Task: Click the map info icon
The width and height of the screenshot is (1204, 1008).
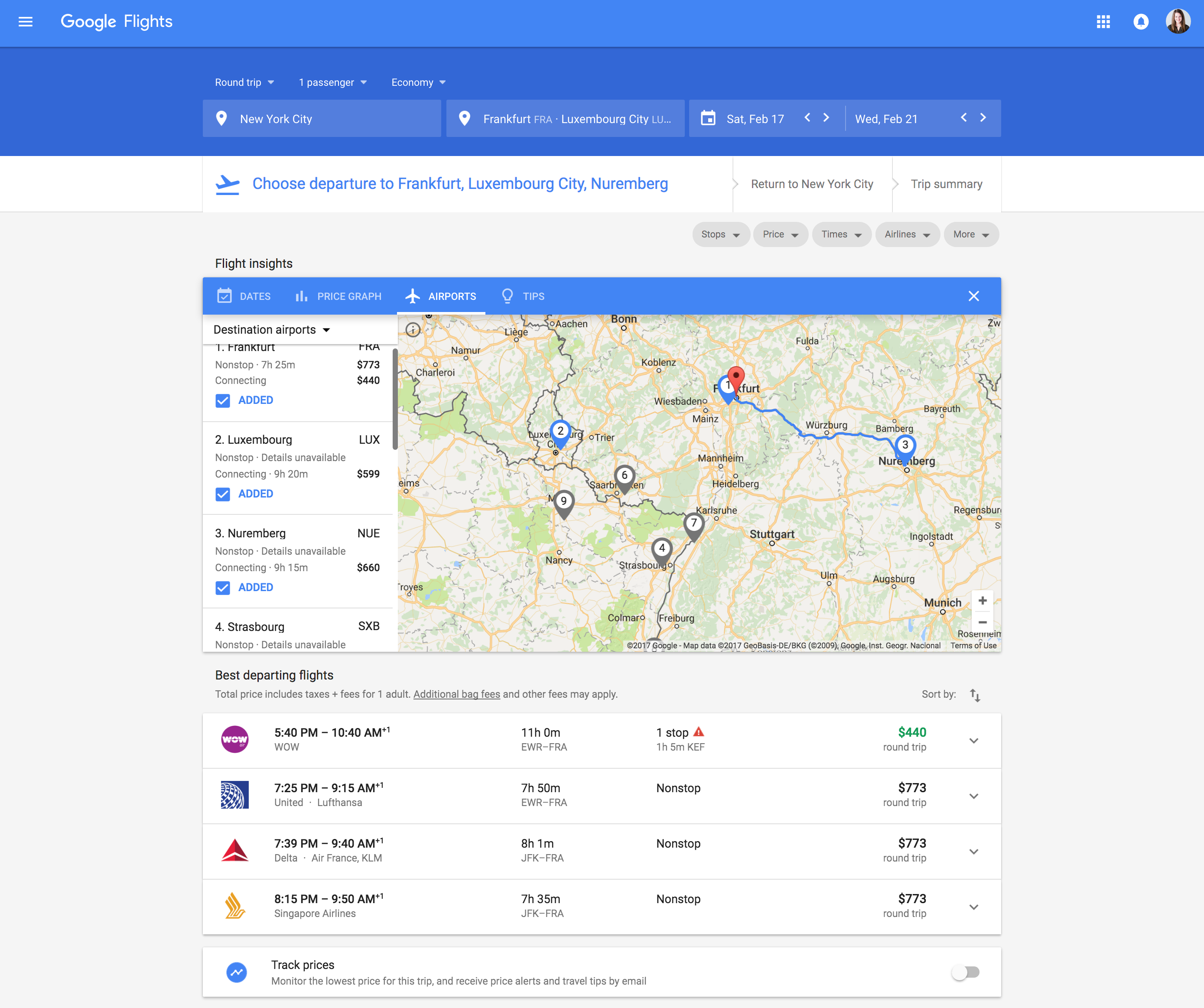Action: click(413, 330)
